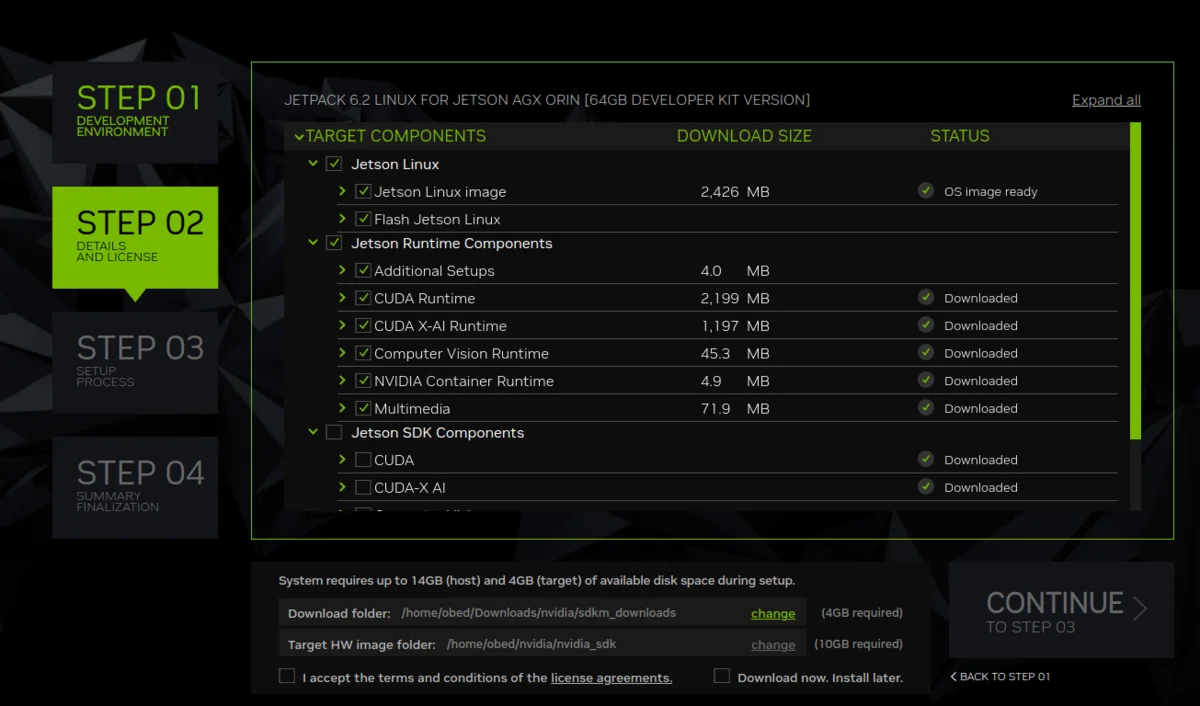This screenshot has width=1200, height=706.
Task: Collapse the Target Components section chevron
Action: click(x=299, y=137)
